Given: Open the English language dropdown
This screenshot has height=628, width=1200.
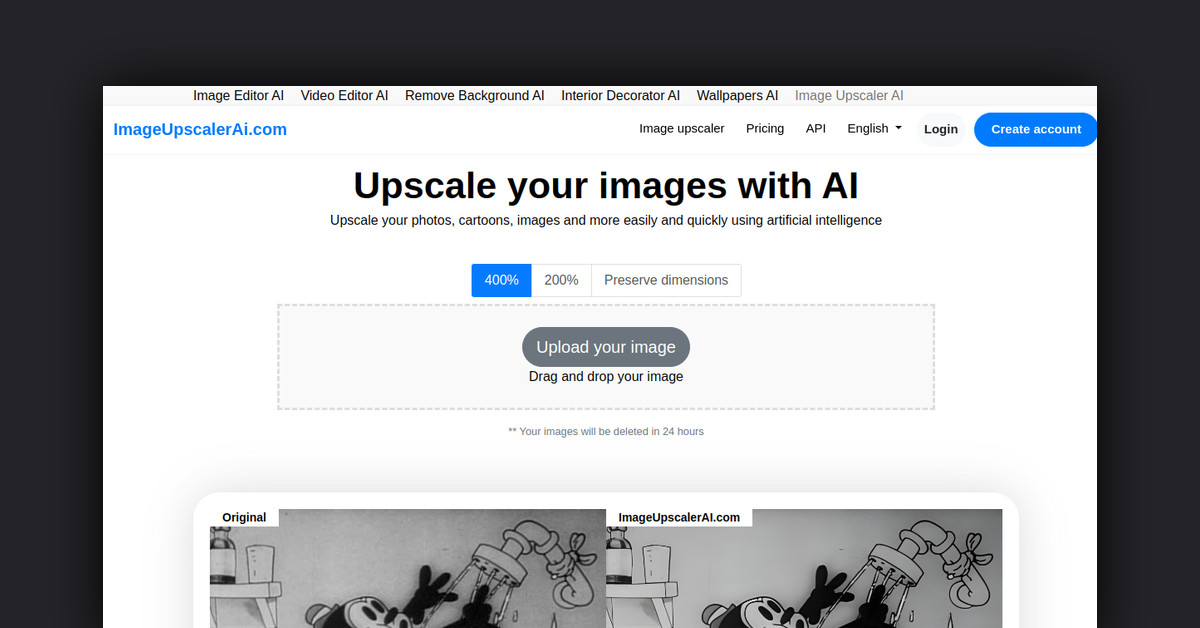Looking at the screenshot, I should click(x=873, y=128).
